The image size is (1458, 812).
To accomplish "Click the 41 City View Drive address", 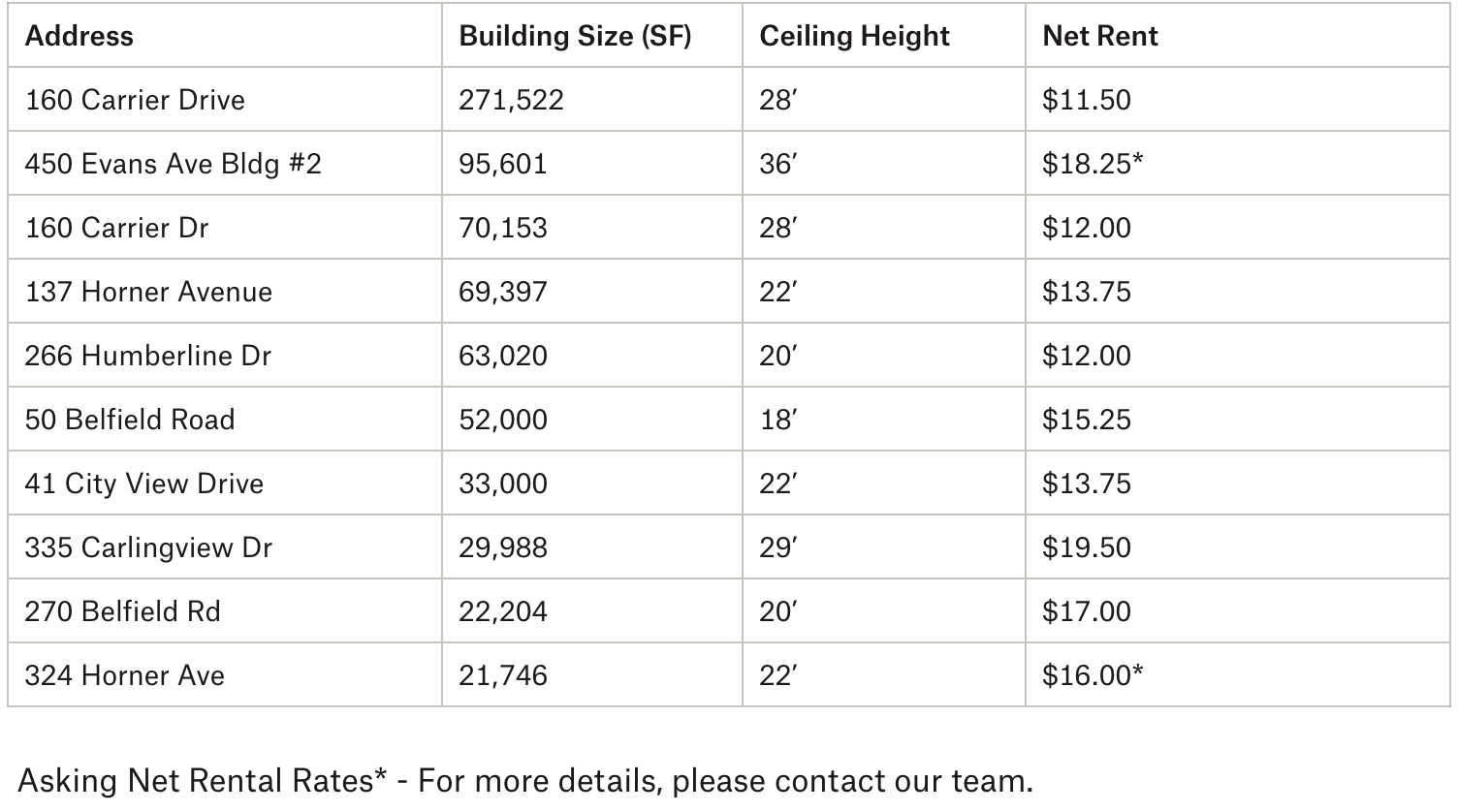I will [143, 484].
